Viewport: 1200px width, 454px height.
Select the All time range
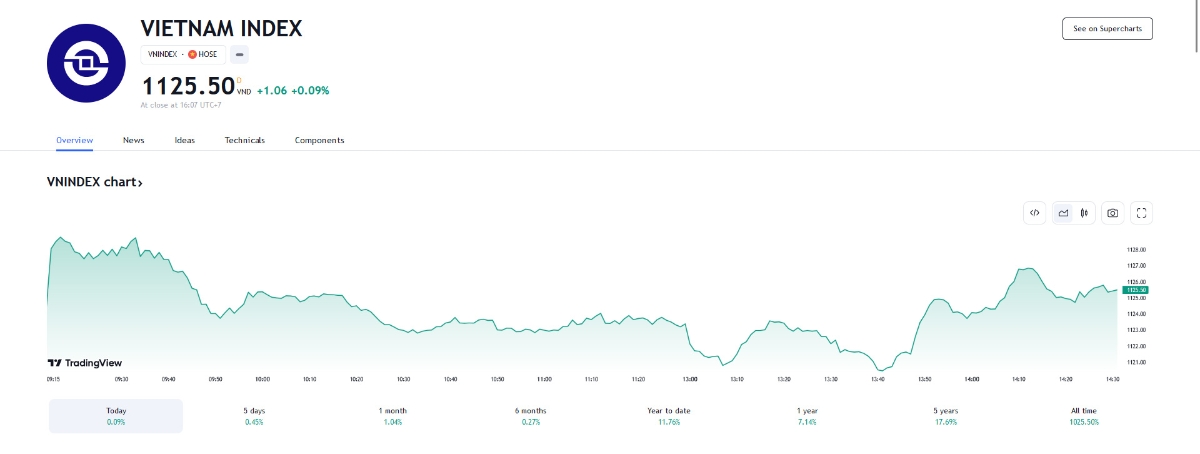(x=1084, y=416)
